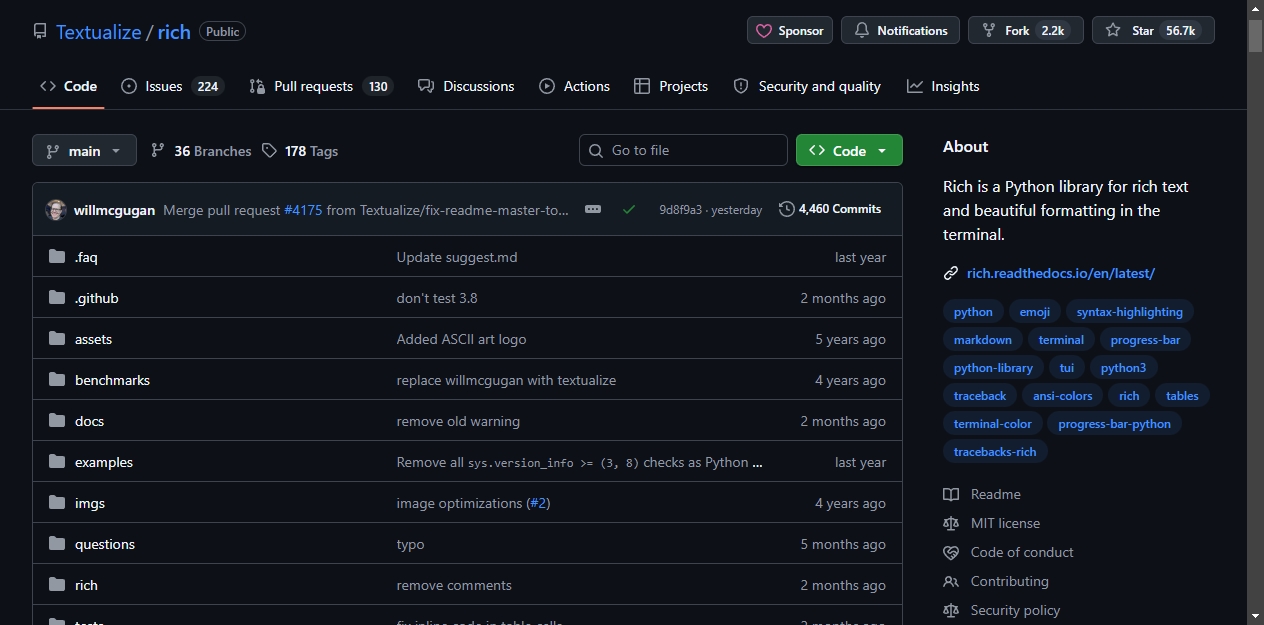
Task: Open the 'remove comments' commit message
Action: (x=454, y=585)
